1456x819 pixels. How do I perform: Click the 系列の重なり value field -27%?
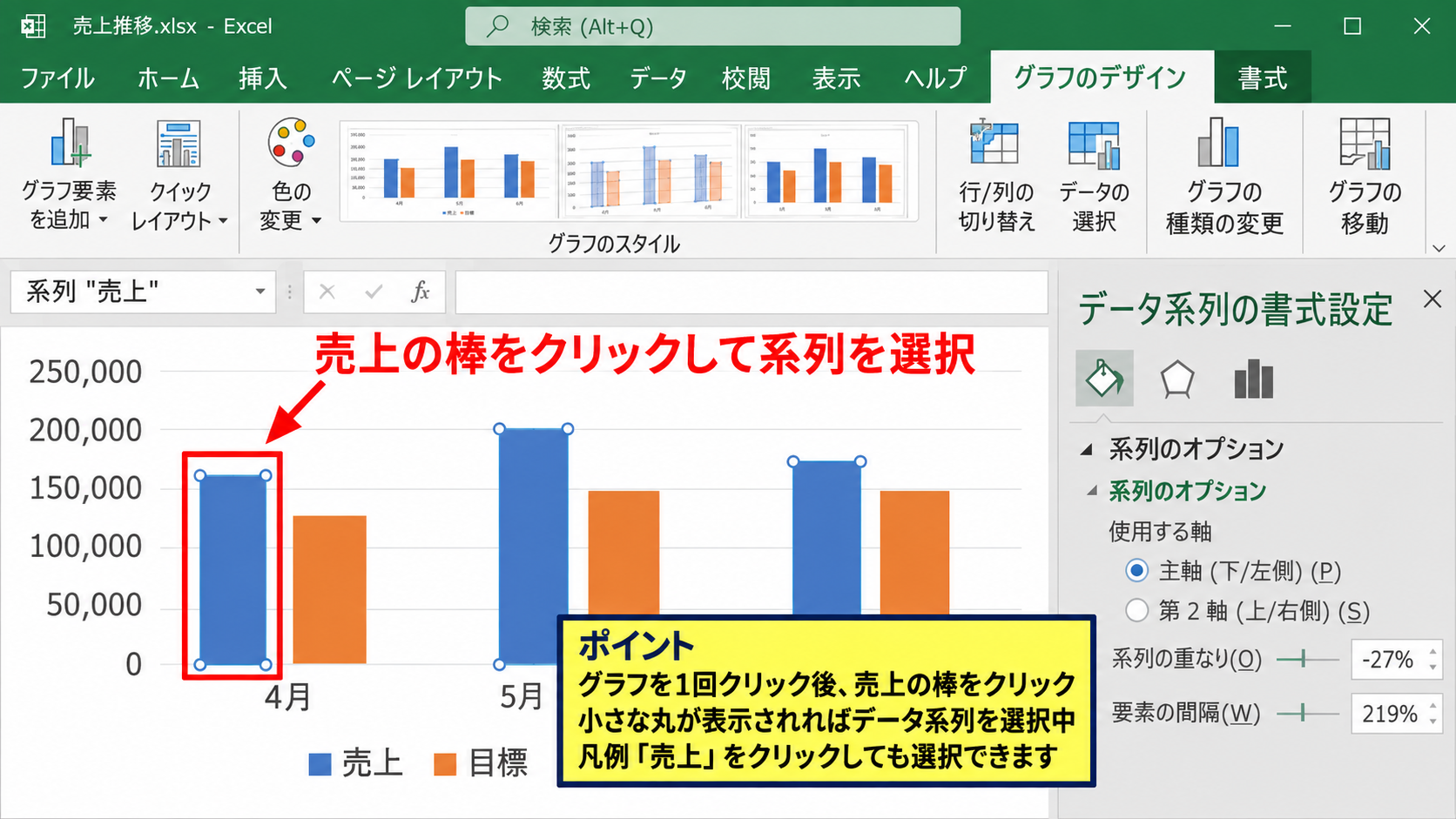pos(1389,660)
